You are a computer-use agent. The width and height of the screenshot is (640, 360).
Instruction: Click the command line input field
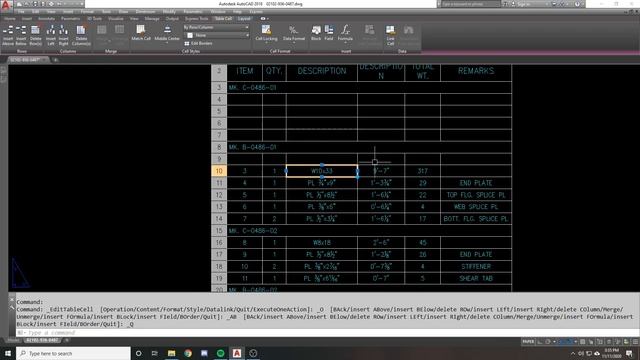(x=327, y=333)
